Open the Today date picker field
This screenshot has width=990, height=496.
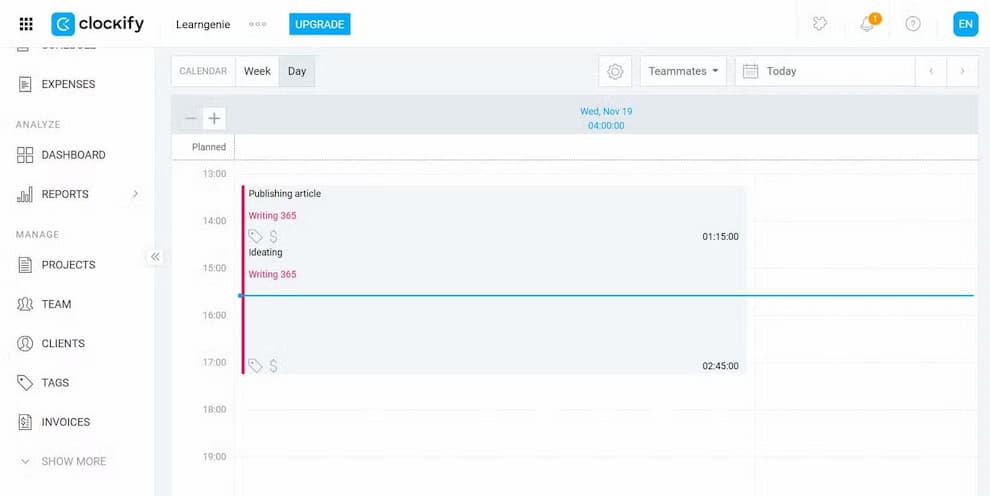tap(825, 72)
